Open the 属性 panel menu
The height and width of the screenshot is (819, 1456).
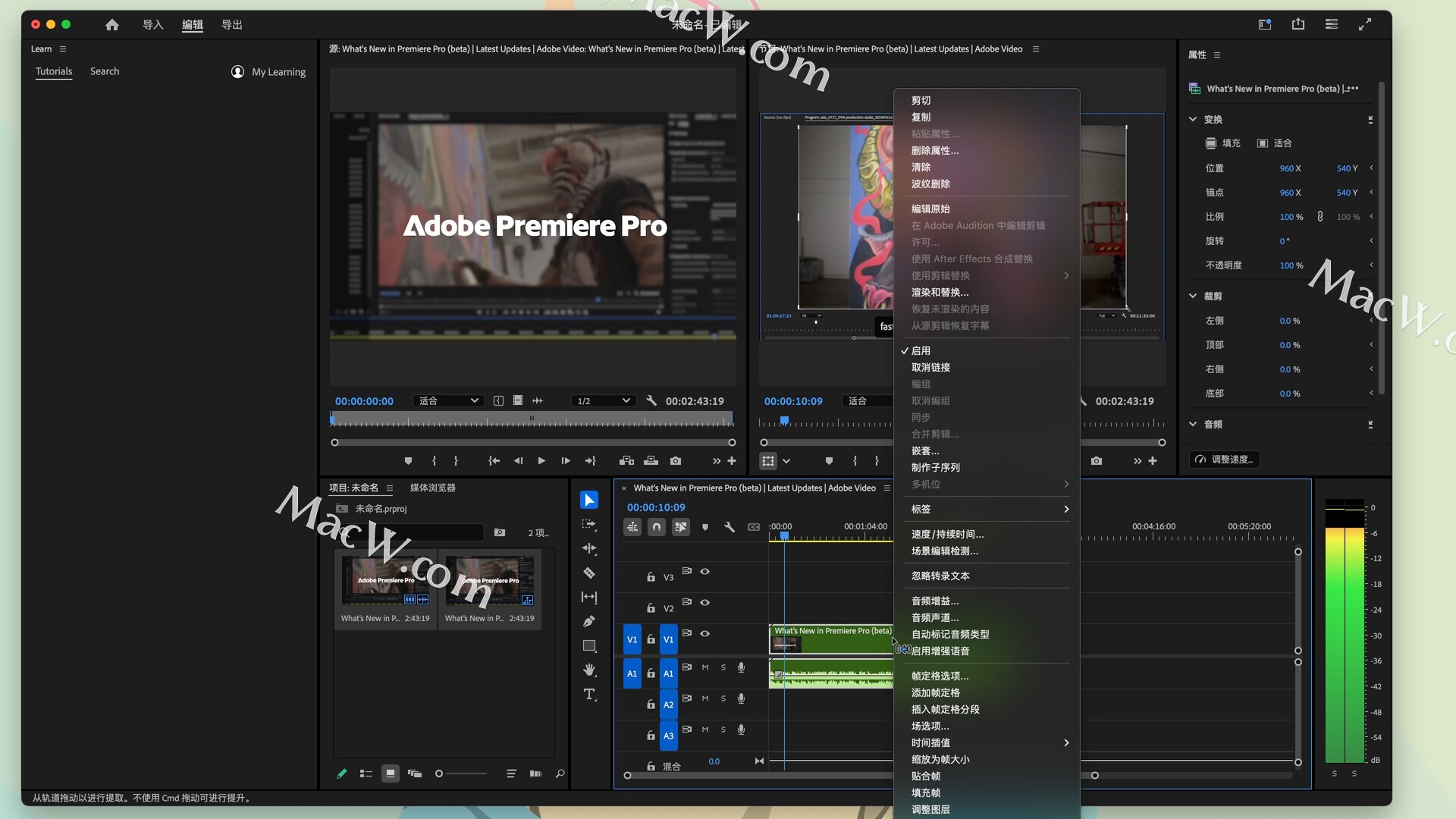1217,55
